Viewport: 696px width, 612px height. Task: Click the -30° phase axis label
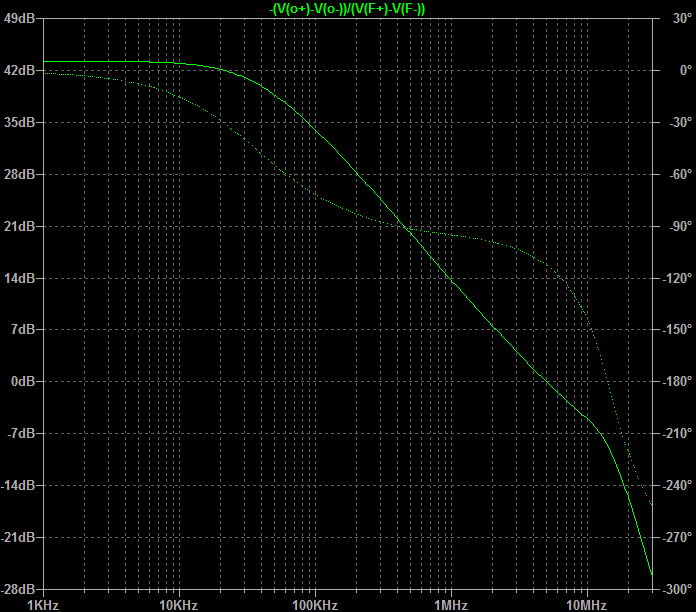point(680,122)
